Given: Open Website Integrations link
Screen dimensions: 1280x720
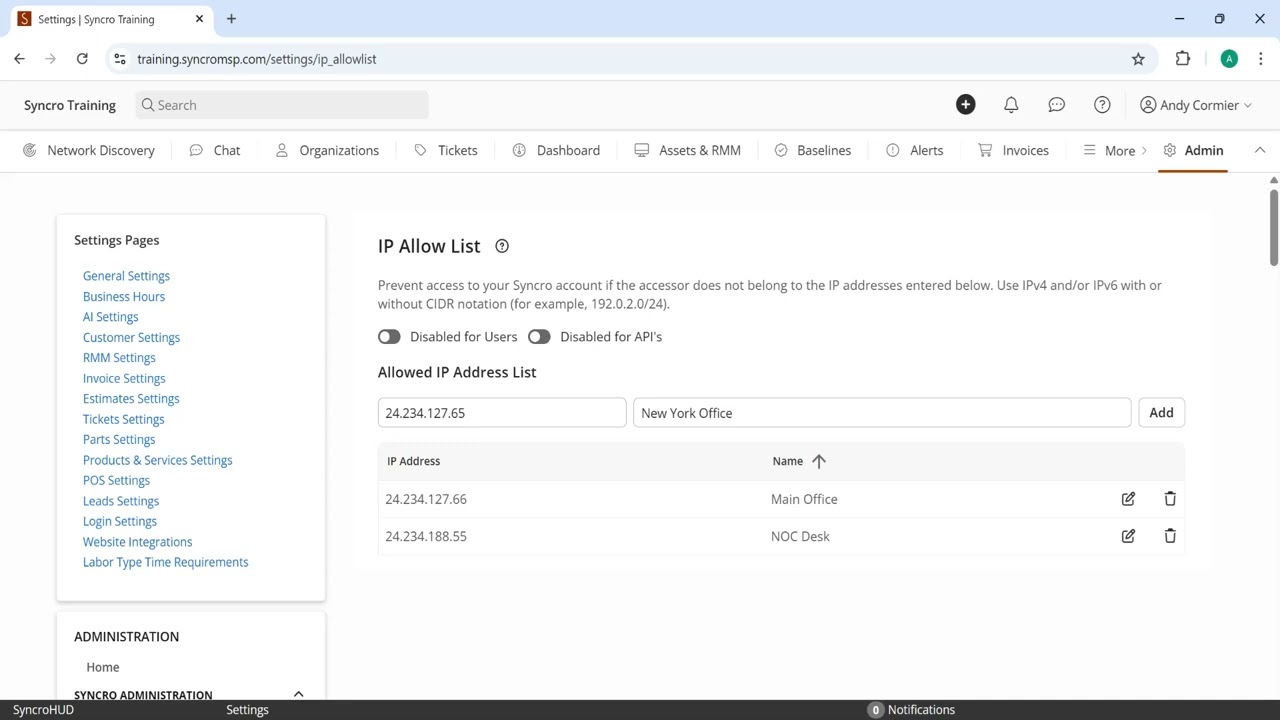Looking at the screenshot, I should (137, 543).
